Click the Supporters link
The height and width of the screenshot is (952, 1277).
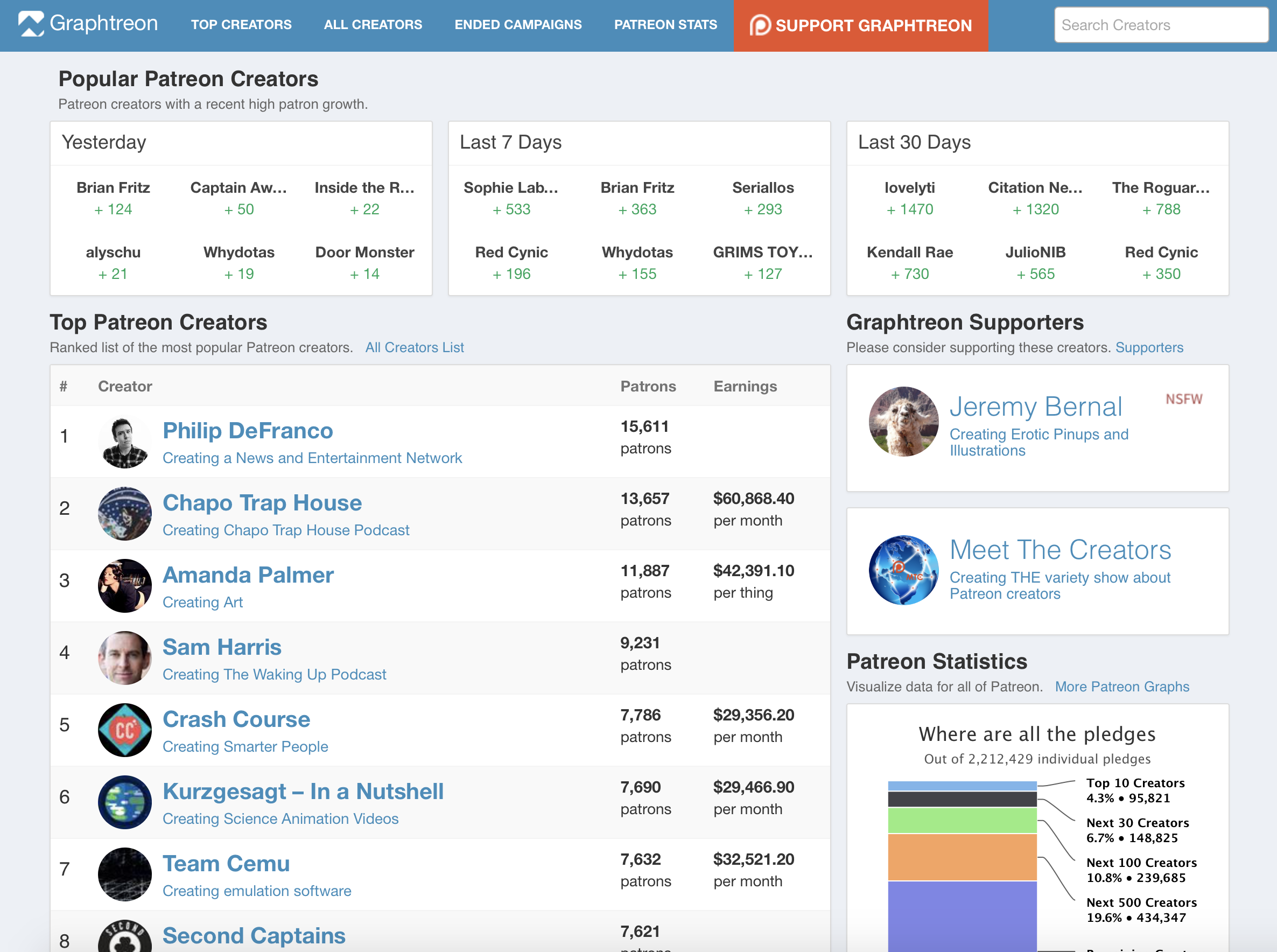coord(1149,347)
